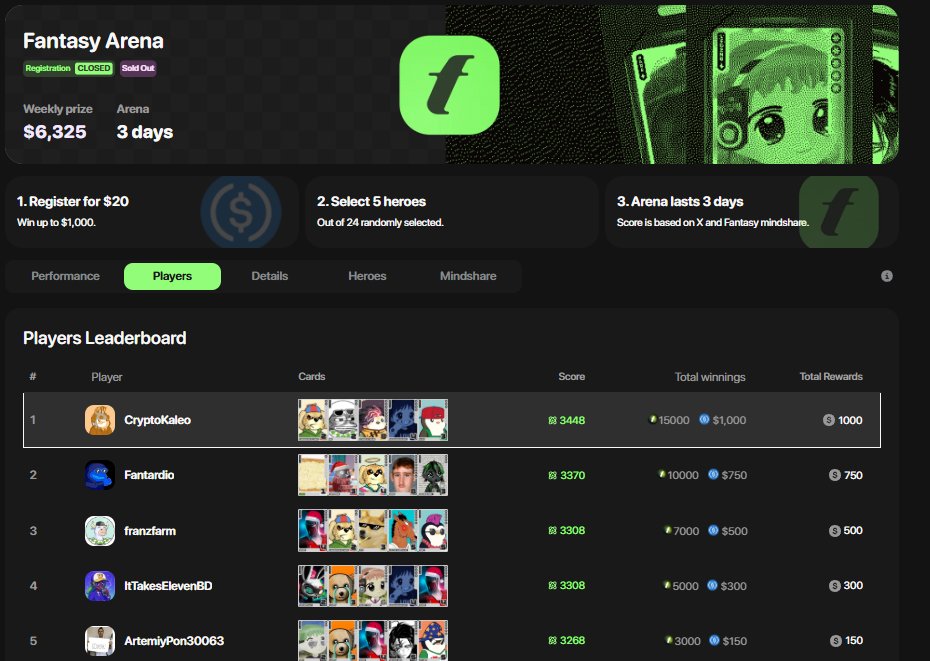Click ItTakesElevenBD's avatar
The width and height of the screenshot is (930, 661).
tap(100, 586)
